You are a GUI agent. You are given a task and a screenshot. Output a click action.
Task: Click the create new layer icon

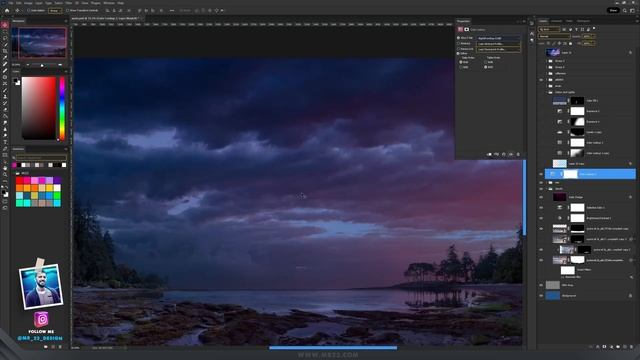pos(624,347)
